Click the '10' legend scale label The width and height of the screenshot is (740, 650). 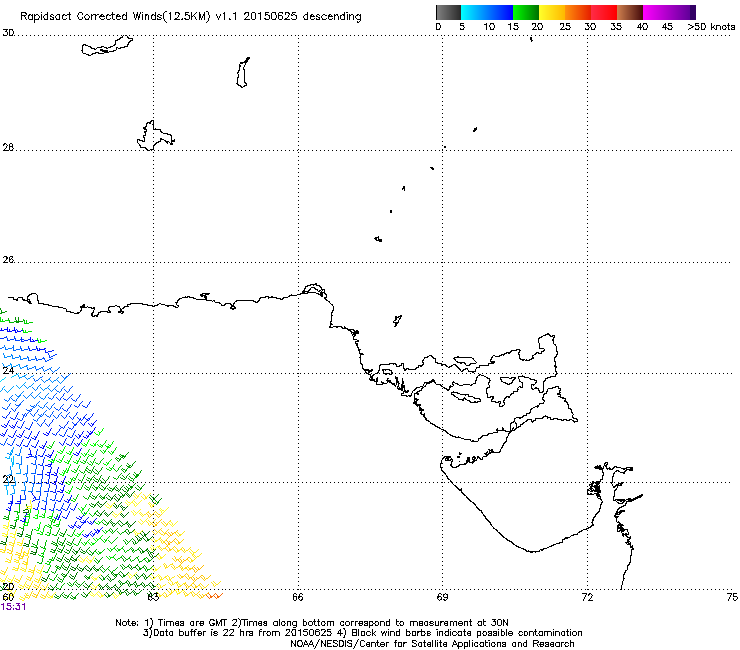489,26
